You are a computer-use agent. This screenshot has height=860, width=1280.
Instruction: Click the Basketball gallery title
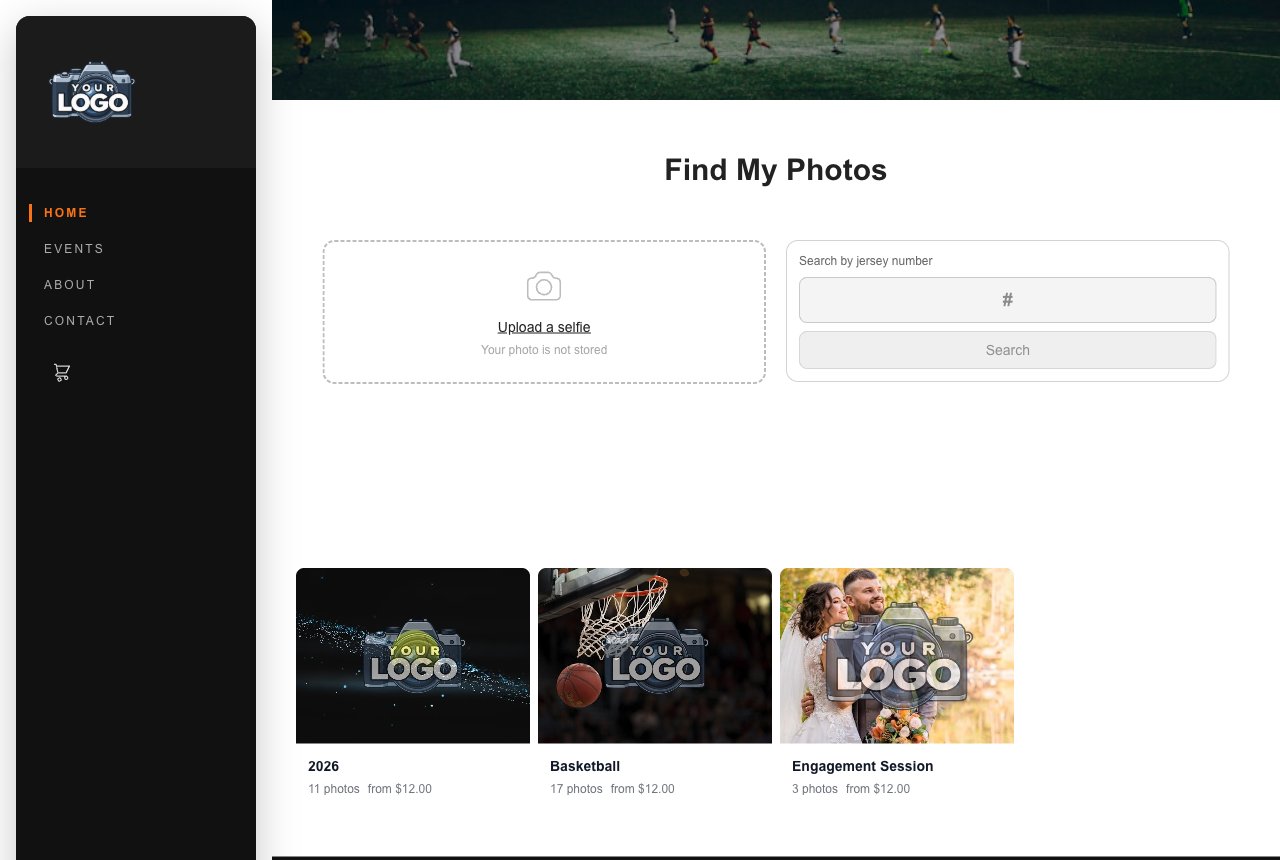(x=585, y=766)
